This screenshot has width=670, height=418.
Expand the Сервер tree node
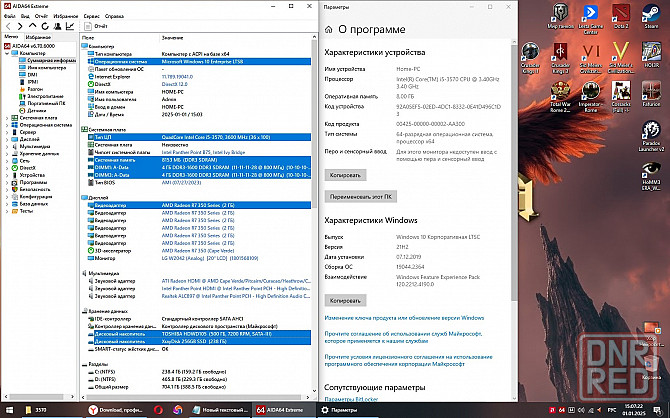pyautogui.click(x=7, y=132)
